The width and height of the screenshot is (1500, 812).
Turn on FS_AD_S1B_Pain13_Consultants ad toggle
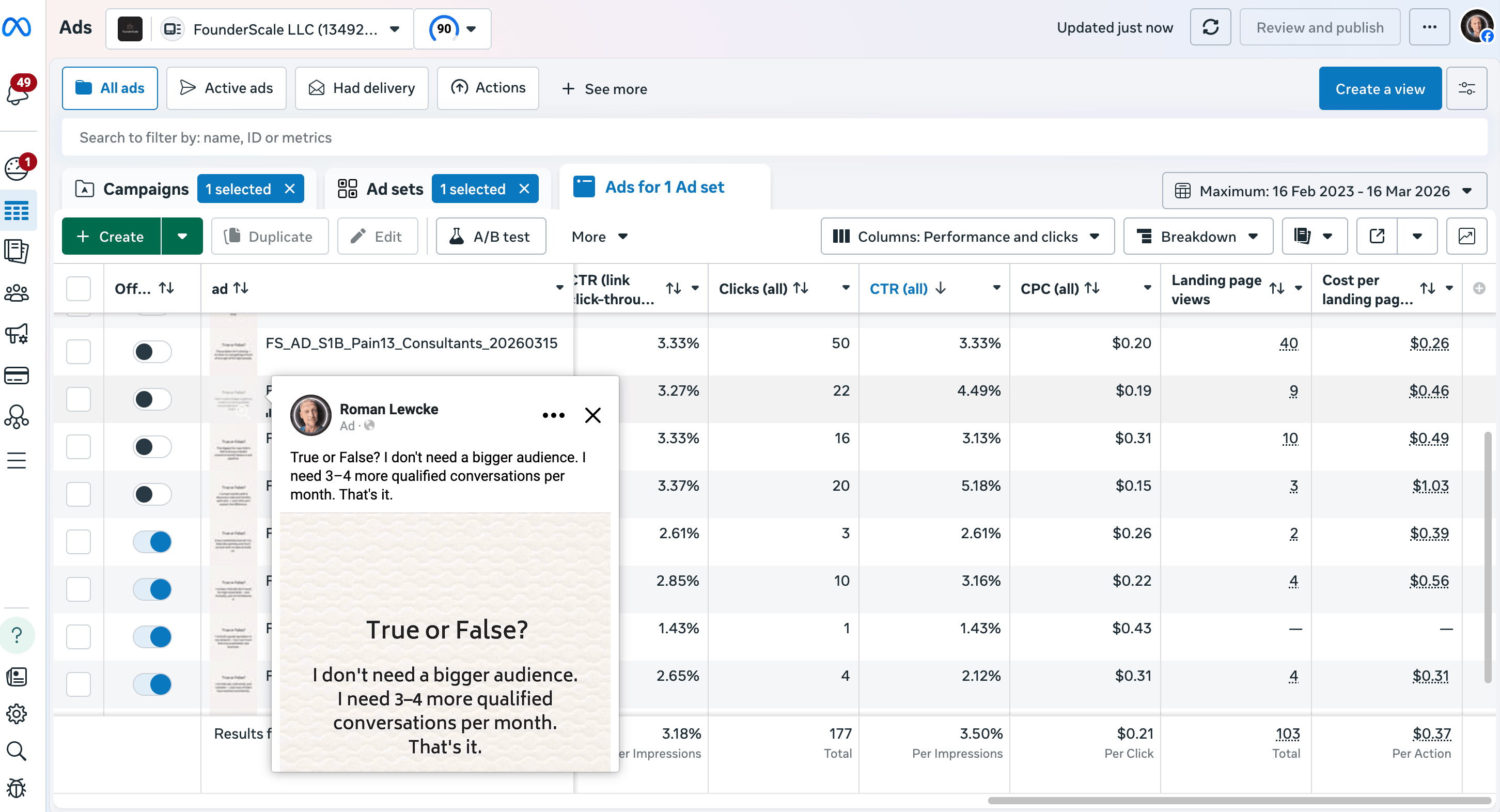pos(152,351)
